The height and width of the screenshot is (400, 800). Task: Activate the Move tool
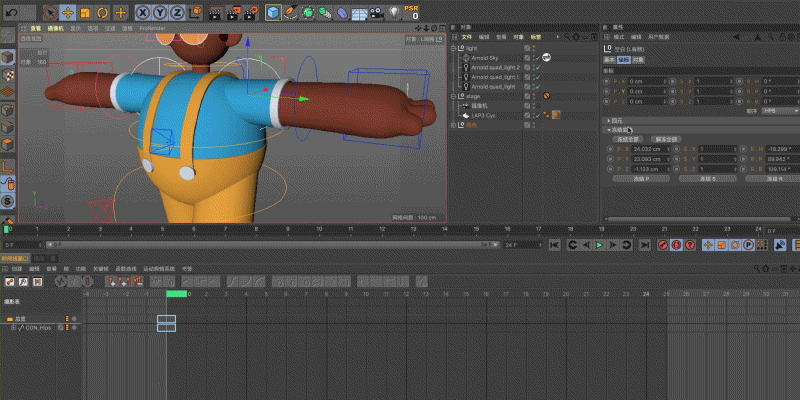pyautogui.click(x=68, y=12)
